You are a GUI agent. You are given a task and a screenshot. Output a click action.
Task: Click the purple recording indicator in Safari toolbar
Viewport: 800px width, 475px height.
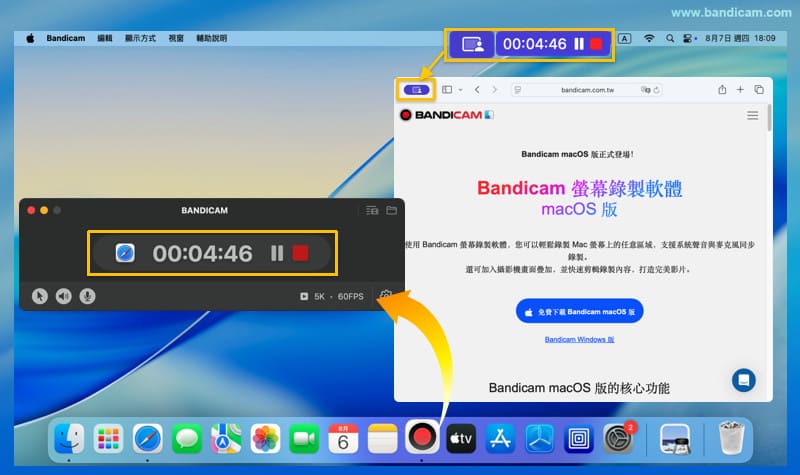[x=416, y=90]
